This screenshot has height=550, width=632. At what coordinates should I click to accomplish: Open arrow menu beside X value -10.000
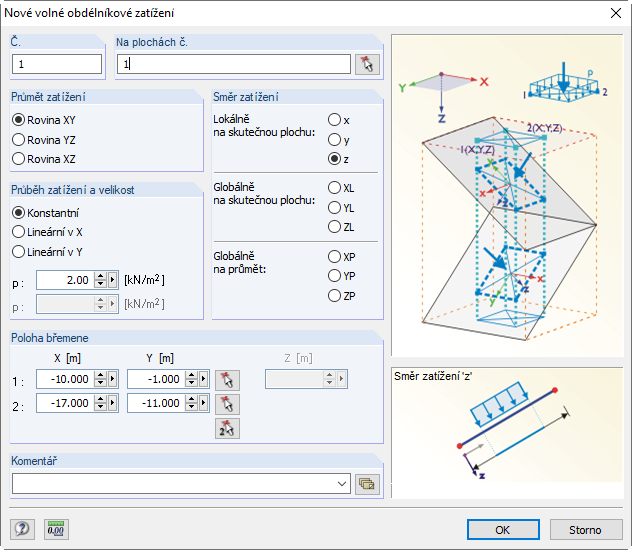tap(112, 379)
